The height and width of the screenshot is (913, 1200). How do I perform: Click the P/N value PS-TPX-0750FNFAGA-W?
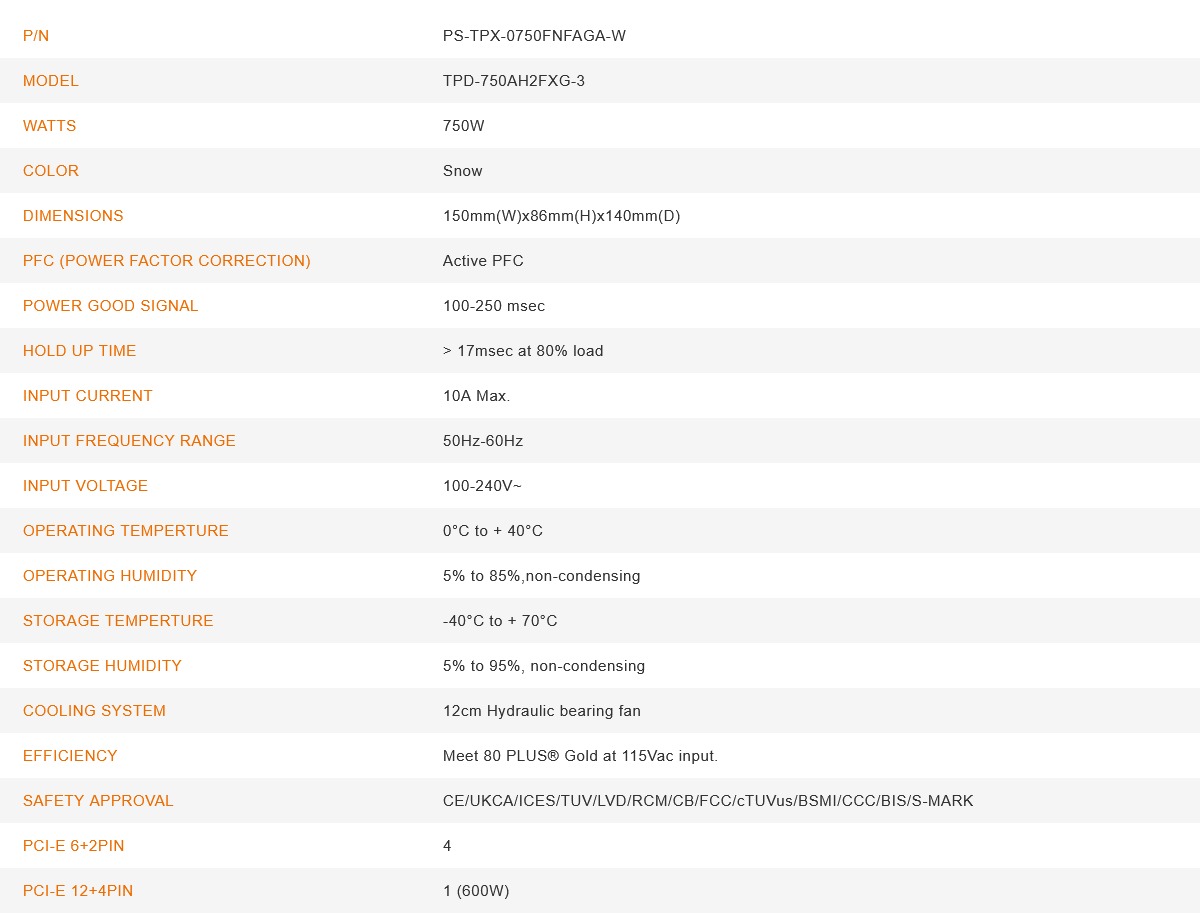(x=534, y=36)
